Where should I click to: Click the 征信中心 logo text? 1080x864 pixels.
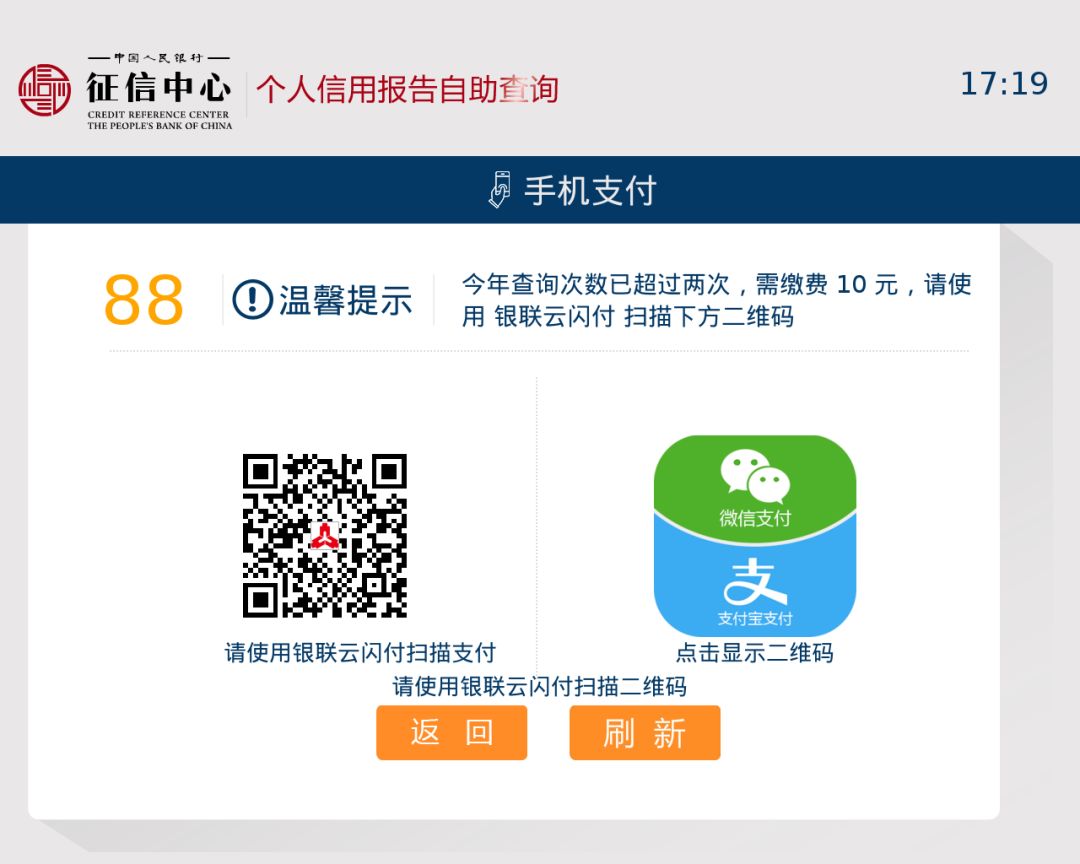(x=158, y=88)
